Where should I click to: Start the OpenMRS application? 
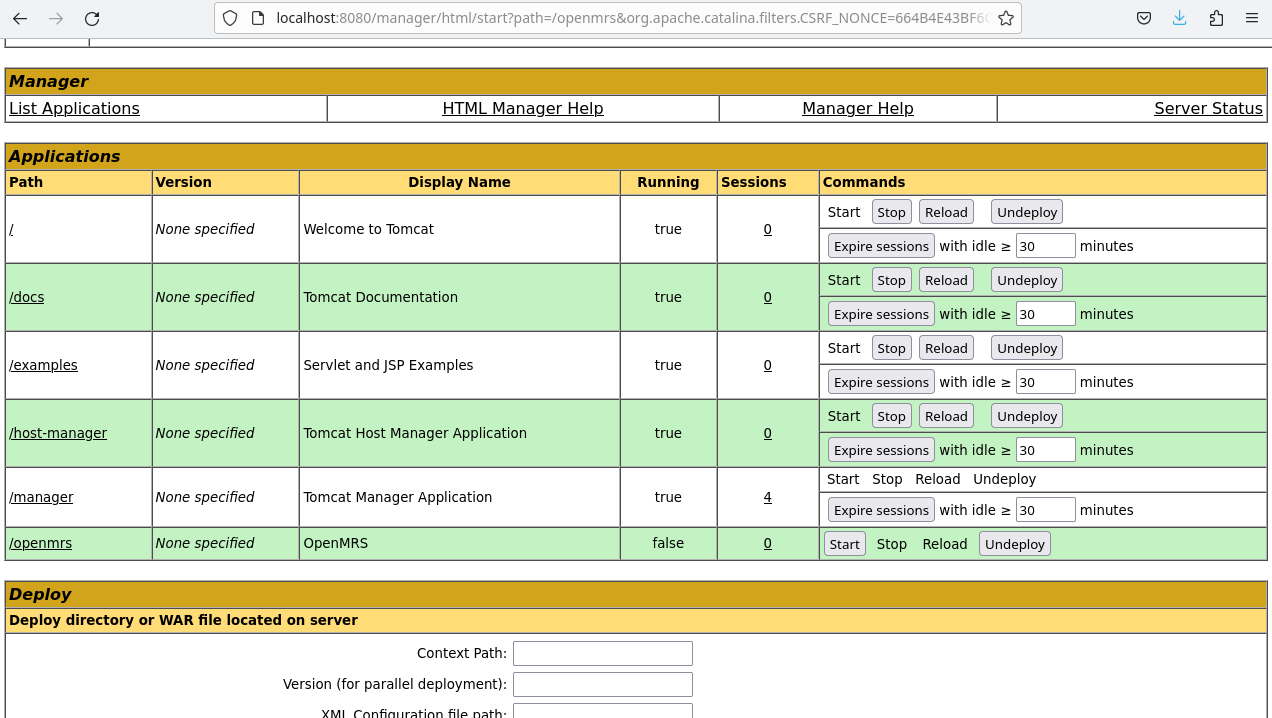tap(845, 544)
